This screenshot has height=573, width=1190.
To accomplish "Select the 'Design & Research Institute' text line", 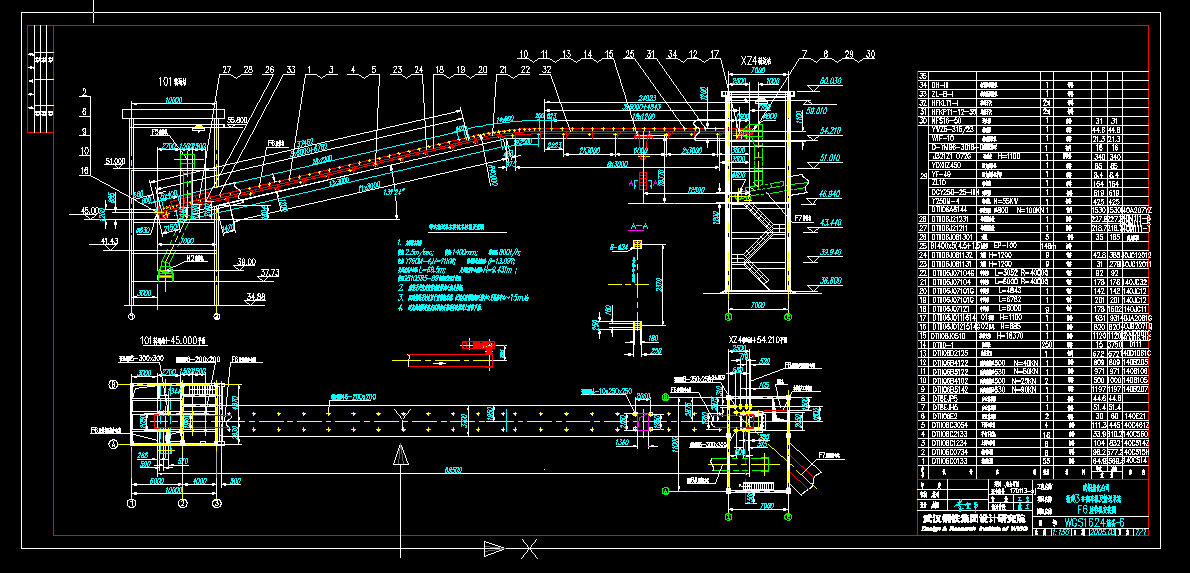I will (974, 528).
